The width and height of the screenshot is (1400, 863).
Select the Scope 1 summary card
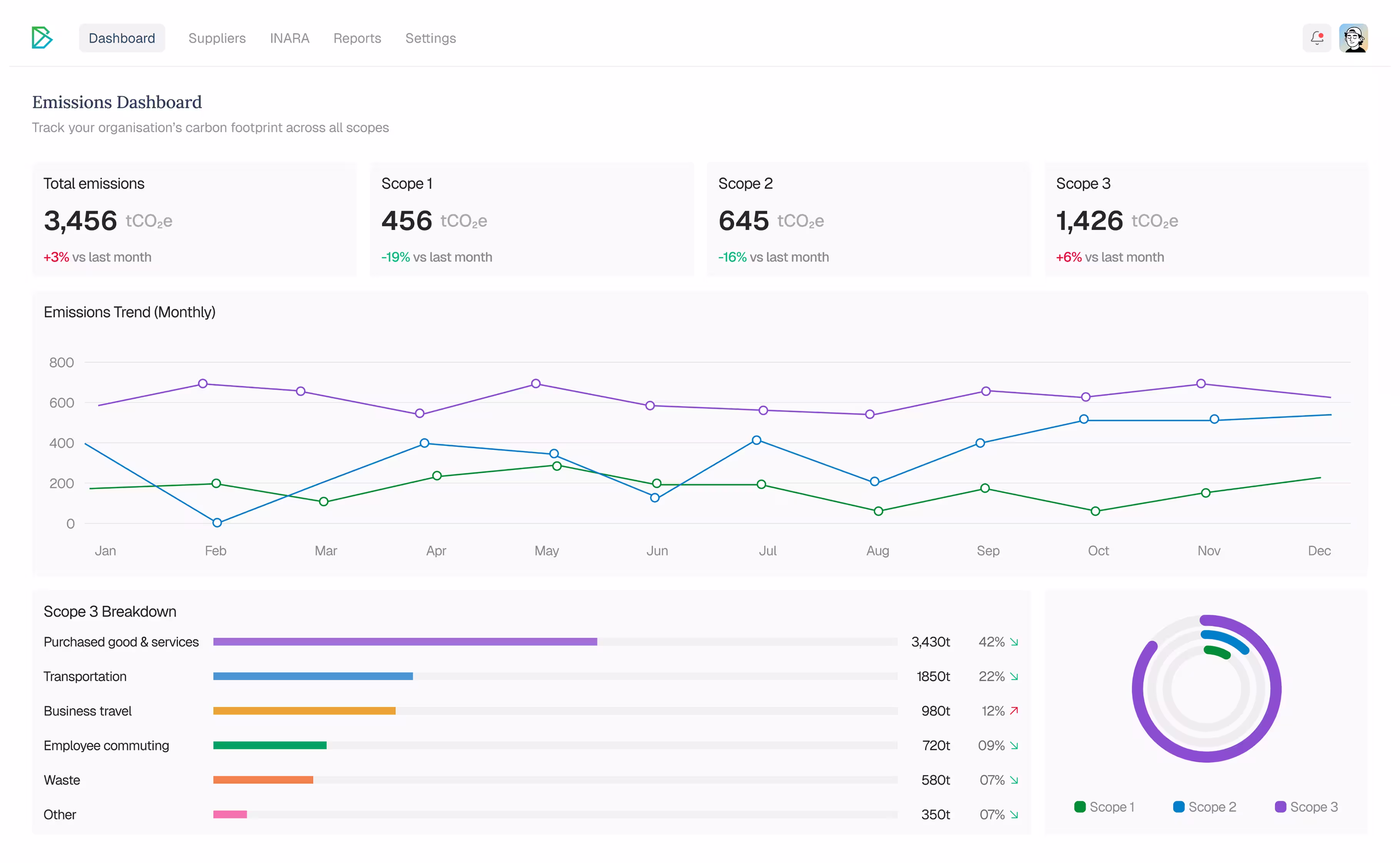(532, 219)
